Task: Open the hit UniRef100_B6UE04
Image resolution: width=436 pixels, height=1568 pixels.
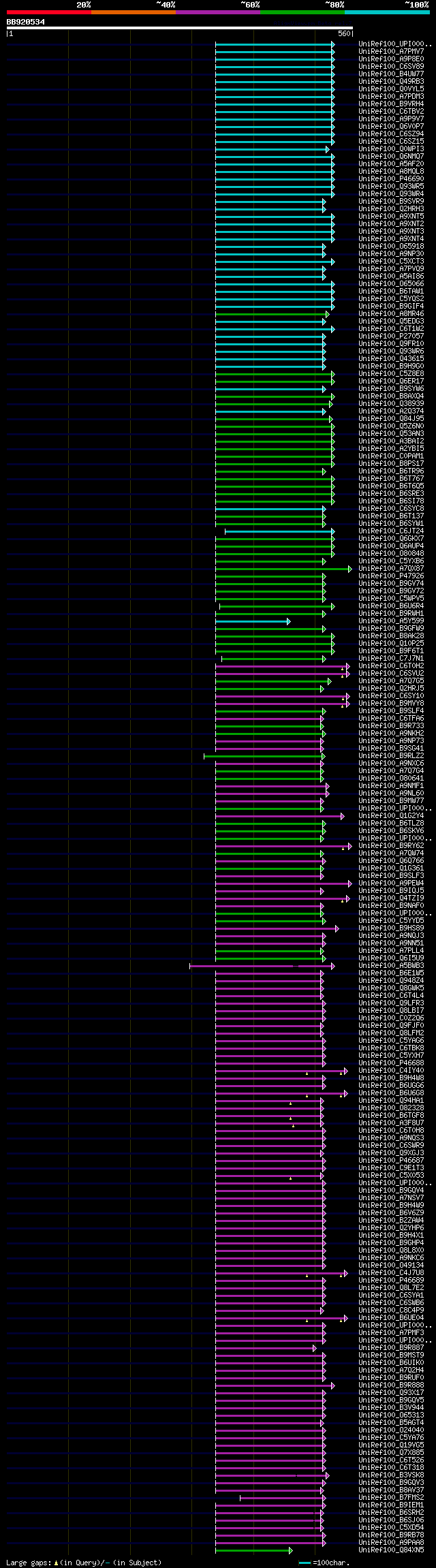Action: tap(391, 1317)
